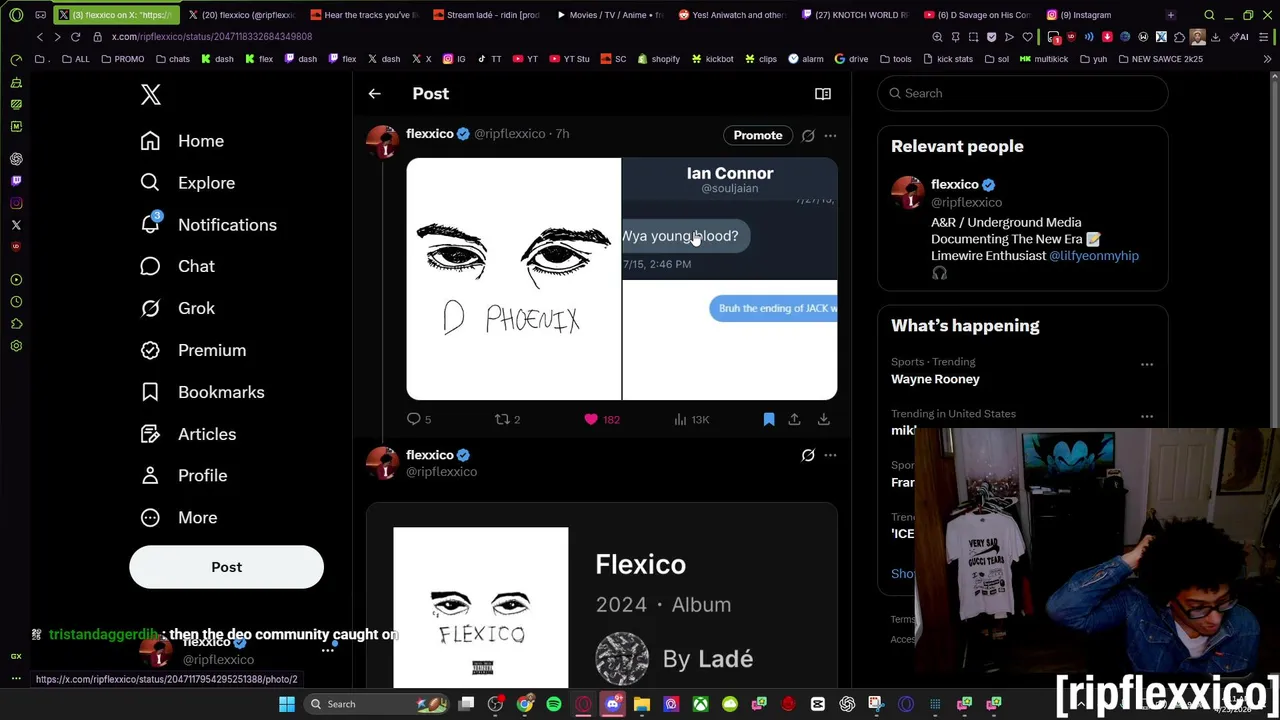Image resolution: width=1280 pixels, height=720 pixels.
Task: Open the @lilfyeonmyhip mention link
Action: pyautogui.click(x=1094, y=255)
